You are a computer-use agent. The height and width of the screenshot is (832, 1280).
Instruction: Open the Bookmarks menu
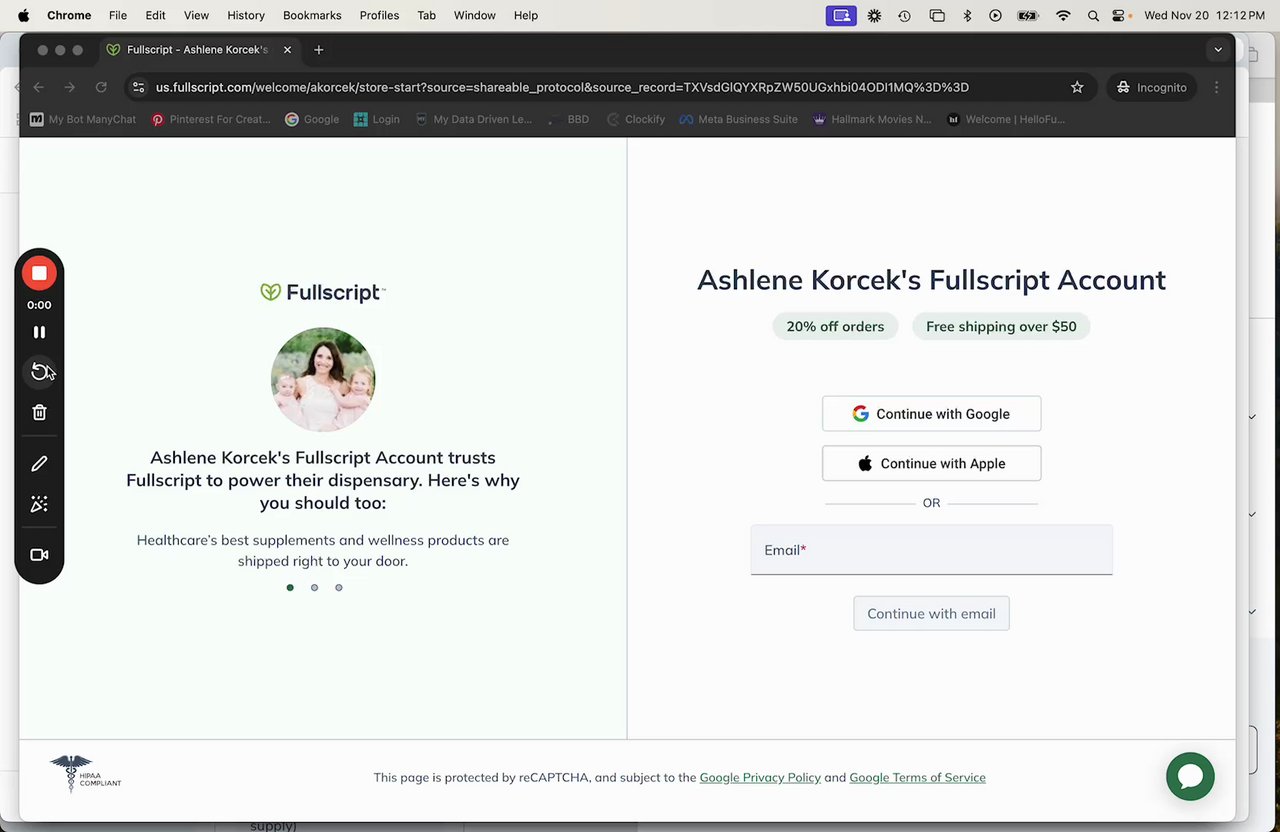coord(312,15)
